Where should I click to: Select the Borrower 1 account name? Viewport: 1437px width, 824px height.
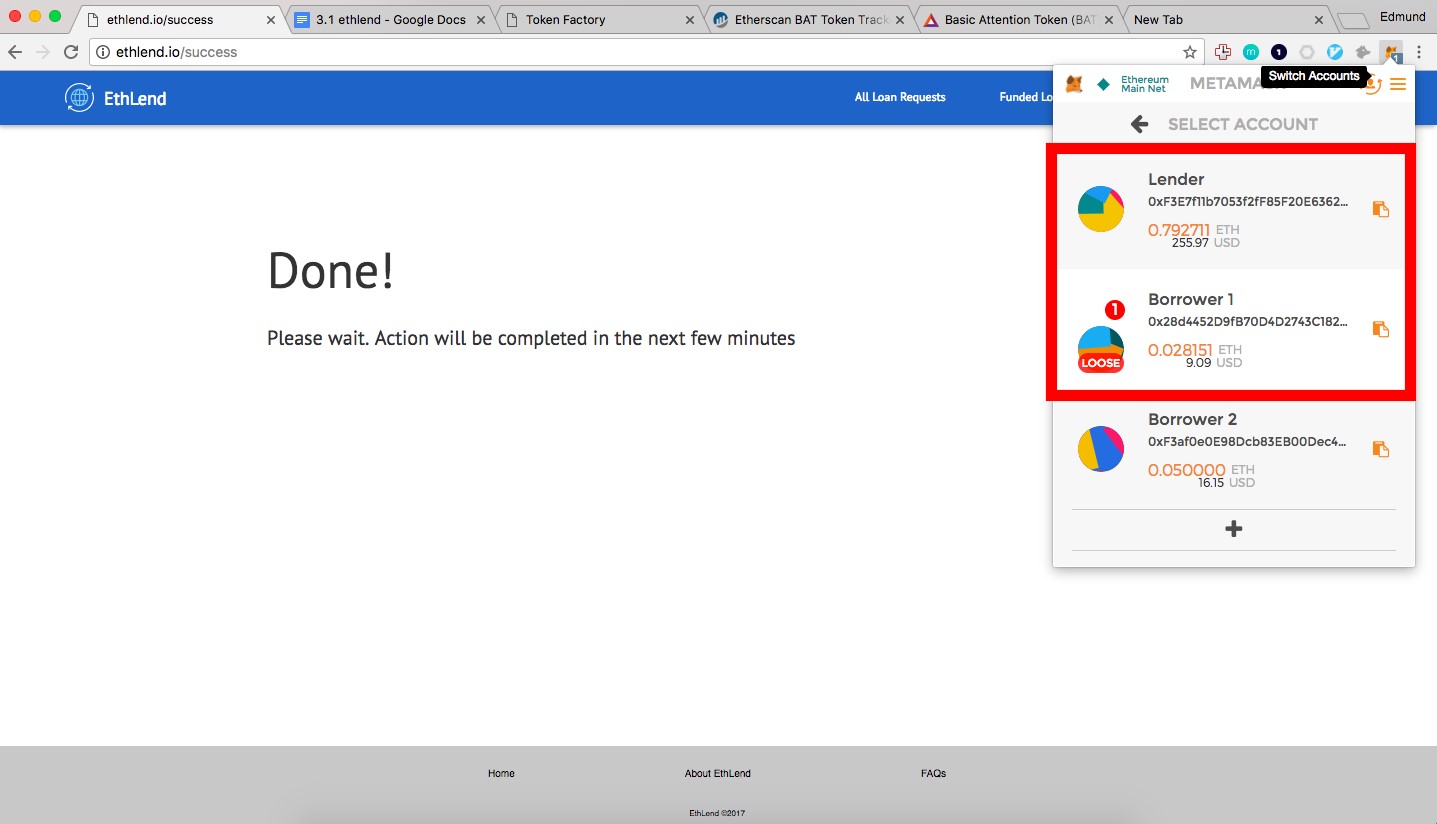[x=1191, y=299]
